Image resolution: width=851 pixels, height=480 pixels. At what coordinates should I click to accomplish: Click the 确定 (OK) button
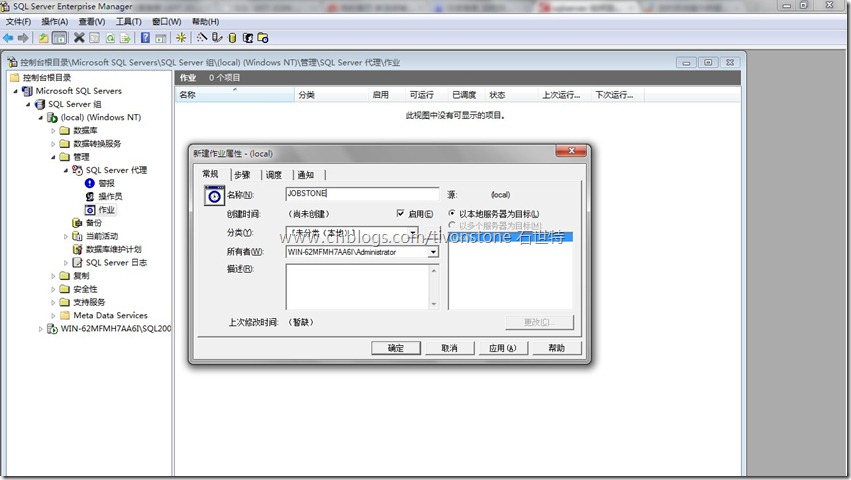395,348
